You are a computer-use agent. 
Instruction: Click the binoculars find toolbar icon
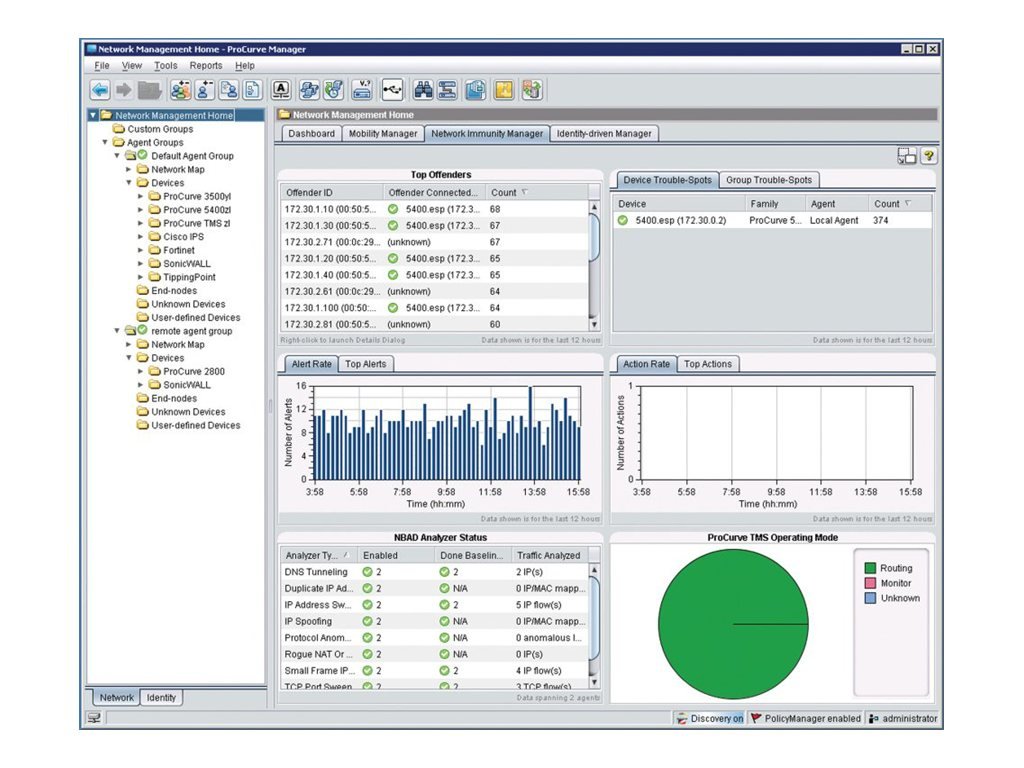[x=423, y=90]
